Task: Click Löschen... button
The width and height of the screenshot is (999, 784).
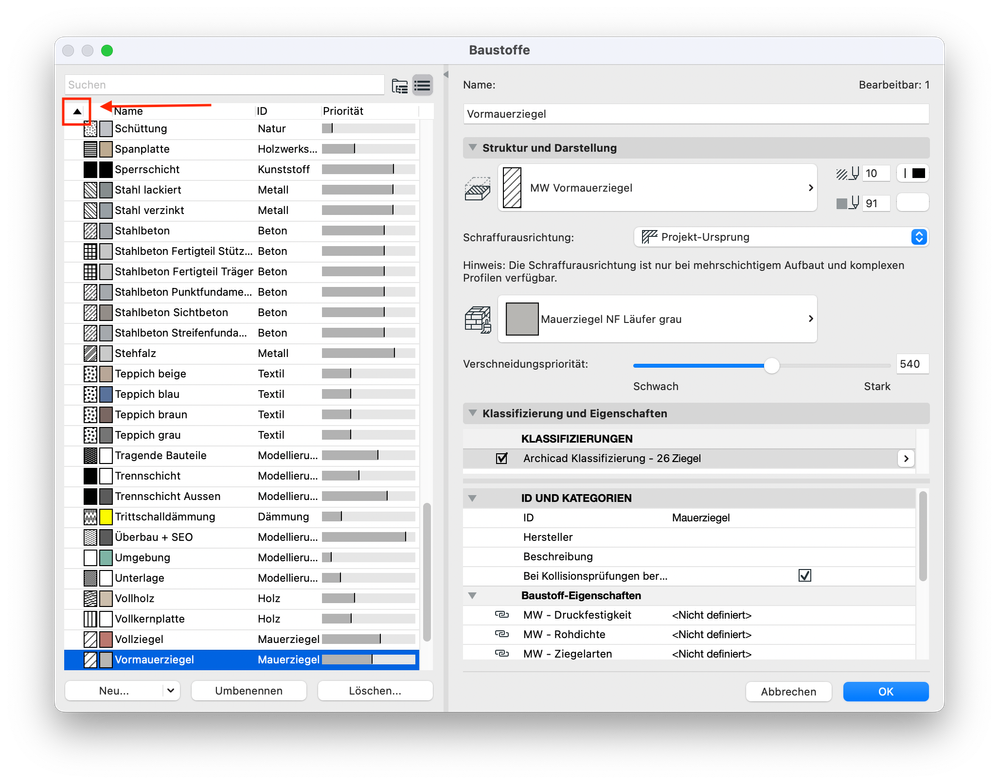Action: 375,690
